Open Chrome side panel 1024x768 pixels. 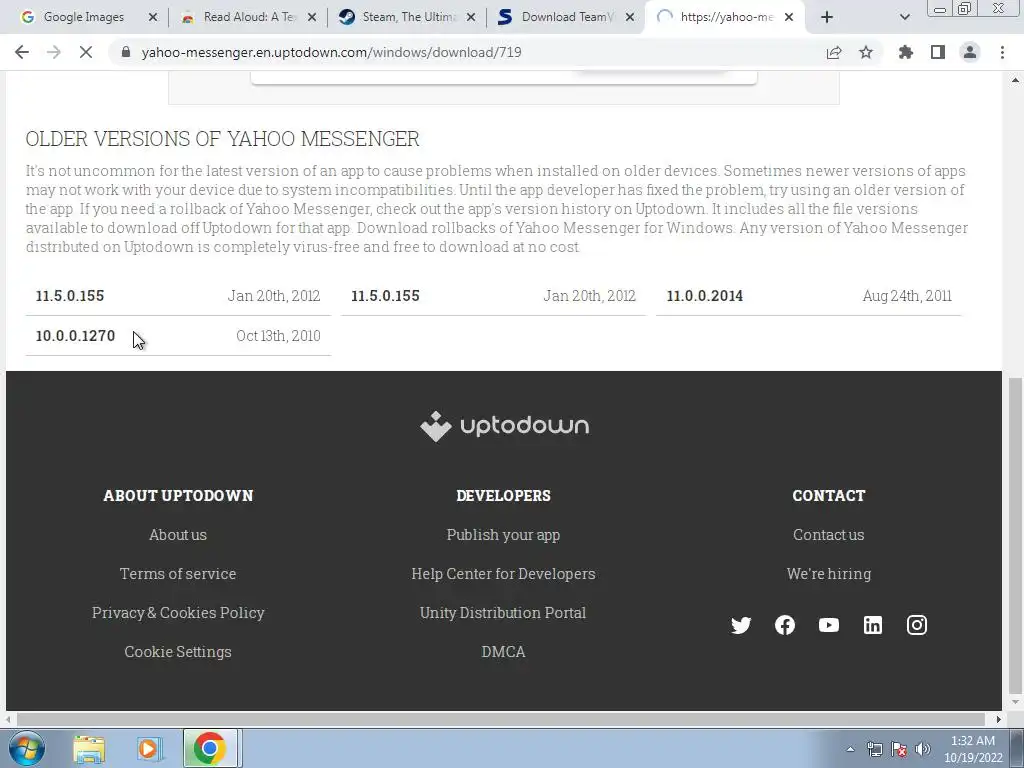coord(938,52)
